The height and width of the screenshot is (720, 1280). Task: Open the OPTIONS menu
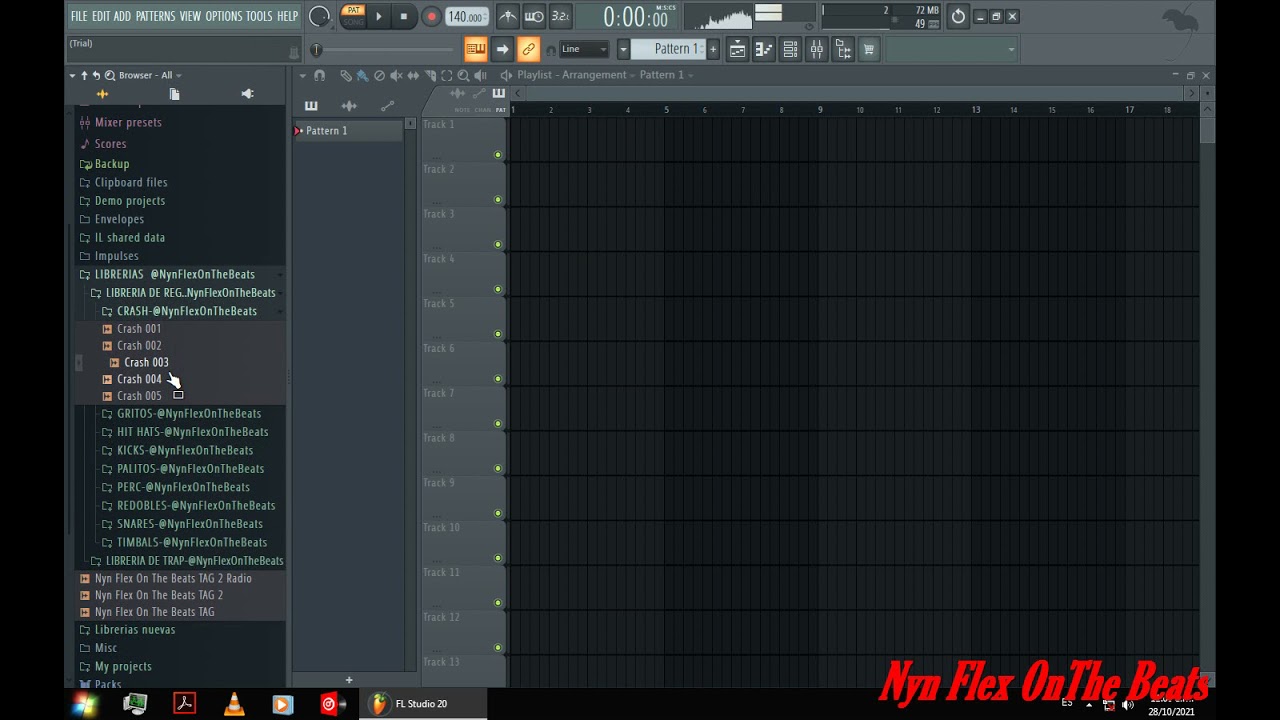[224, 17]
